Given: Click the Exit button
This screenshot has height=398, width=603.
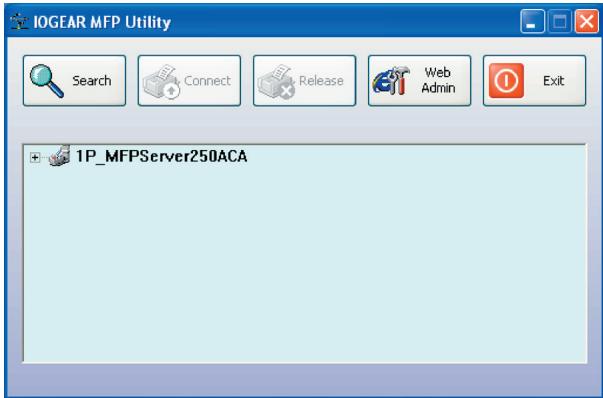Looking at the screenshot, I should click(x=534, y=80).
